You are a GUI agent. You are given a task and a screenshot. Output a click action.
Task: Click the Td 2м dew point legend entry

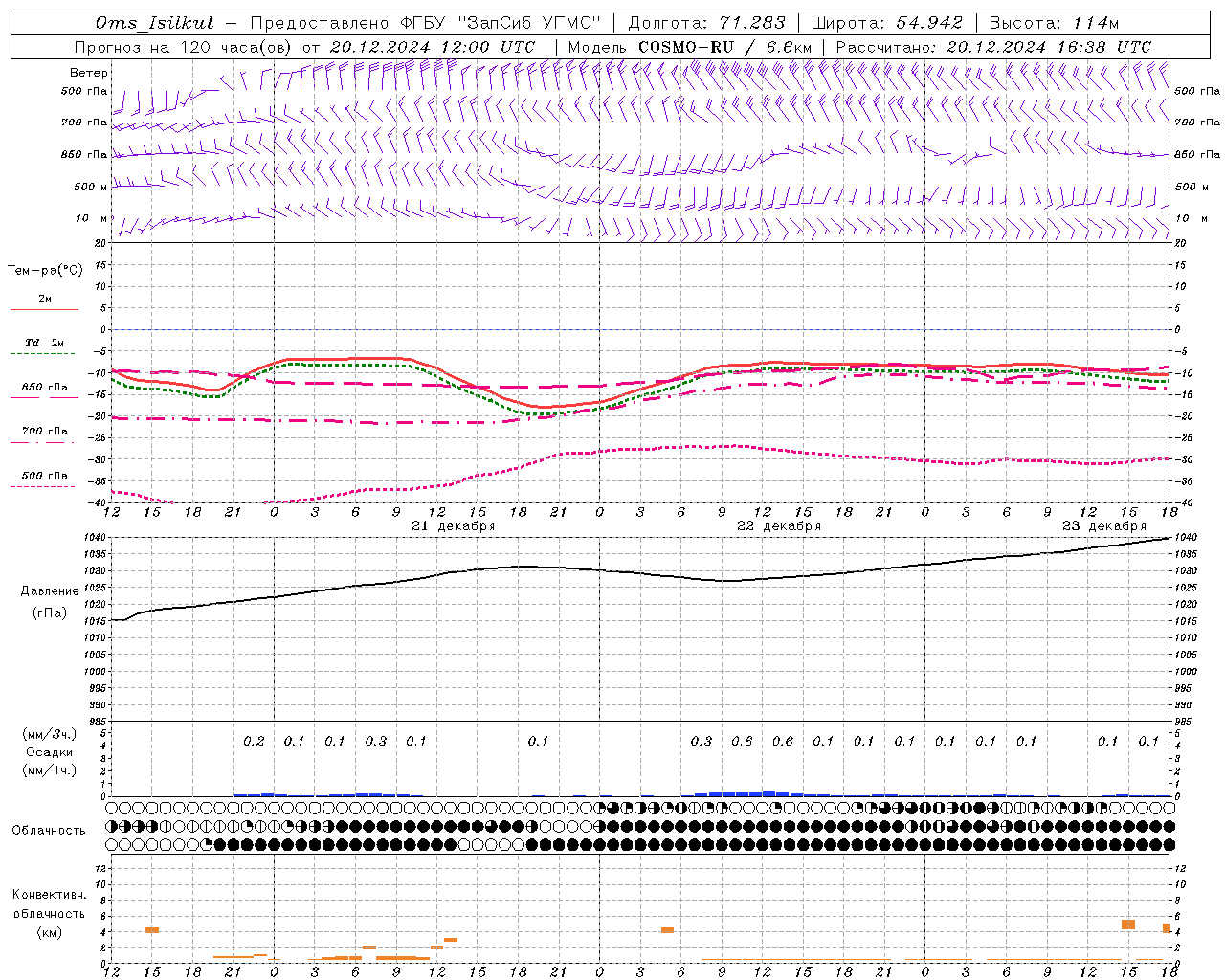(45, 343)
